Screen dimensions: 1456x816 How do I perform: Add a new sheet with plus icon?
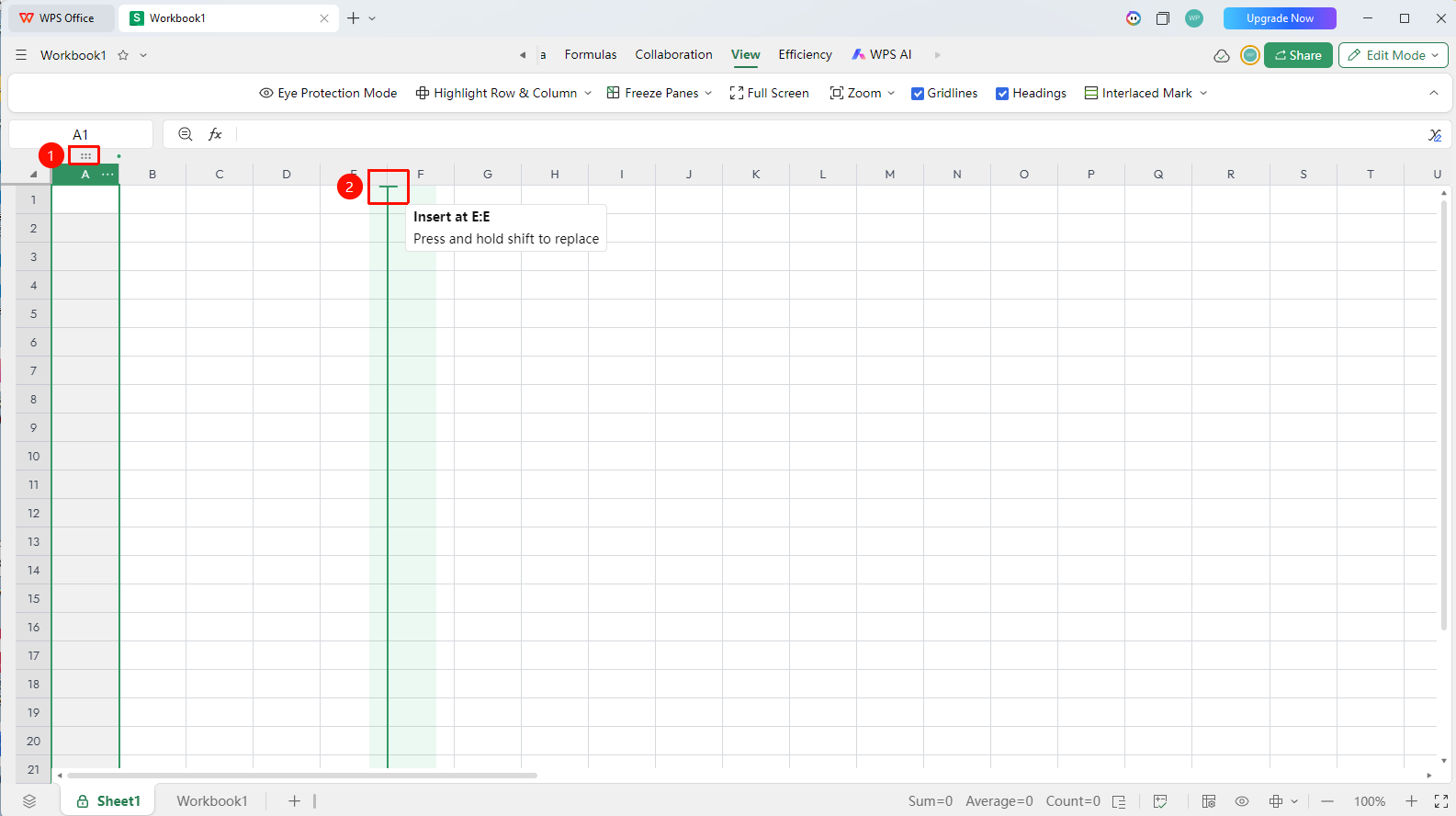click(x=295, y=801)
